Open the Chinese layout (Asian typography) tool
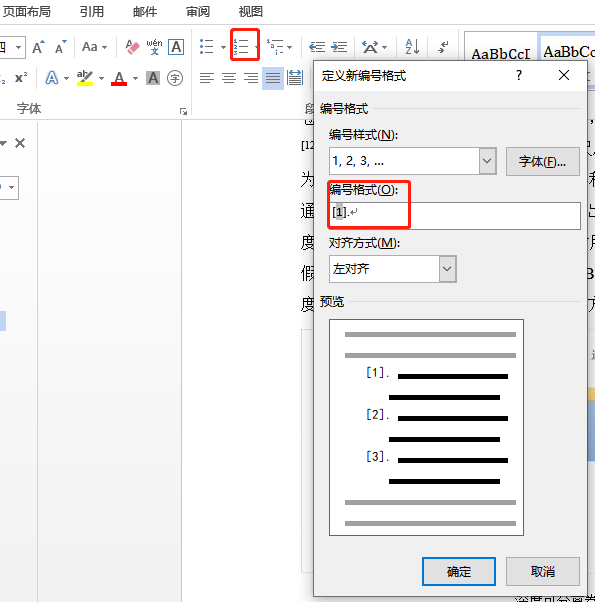Image resolution: width=595 pixels, height=602 pixels. tap(374, 47)
